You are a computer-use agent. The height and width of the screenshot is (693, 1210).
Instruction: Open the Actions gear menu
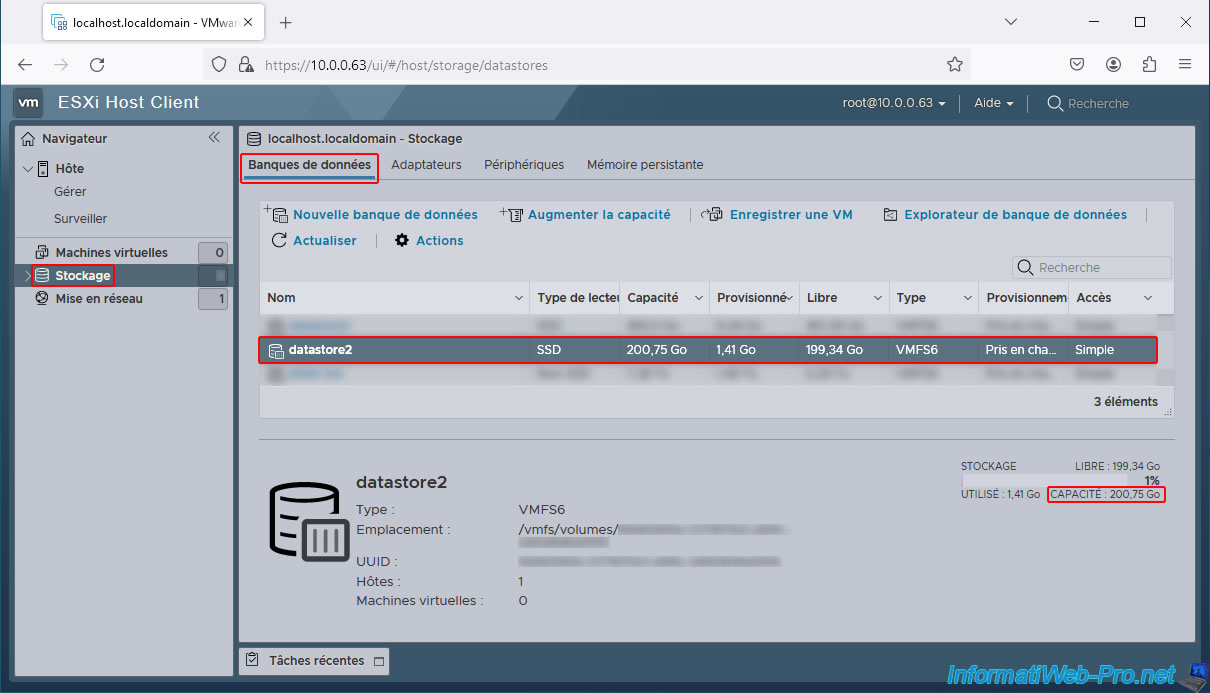pos(403,240)
